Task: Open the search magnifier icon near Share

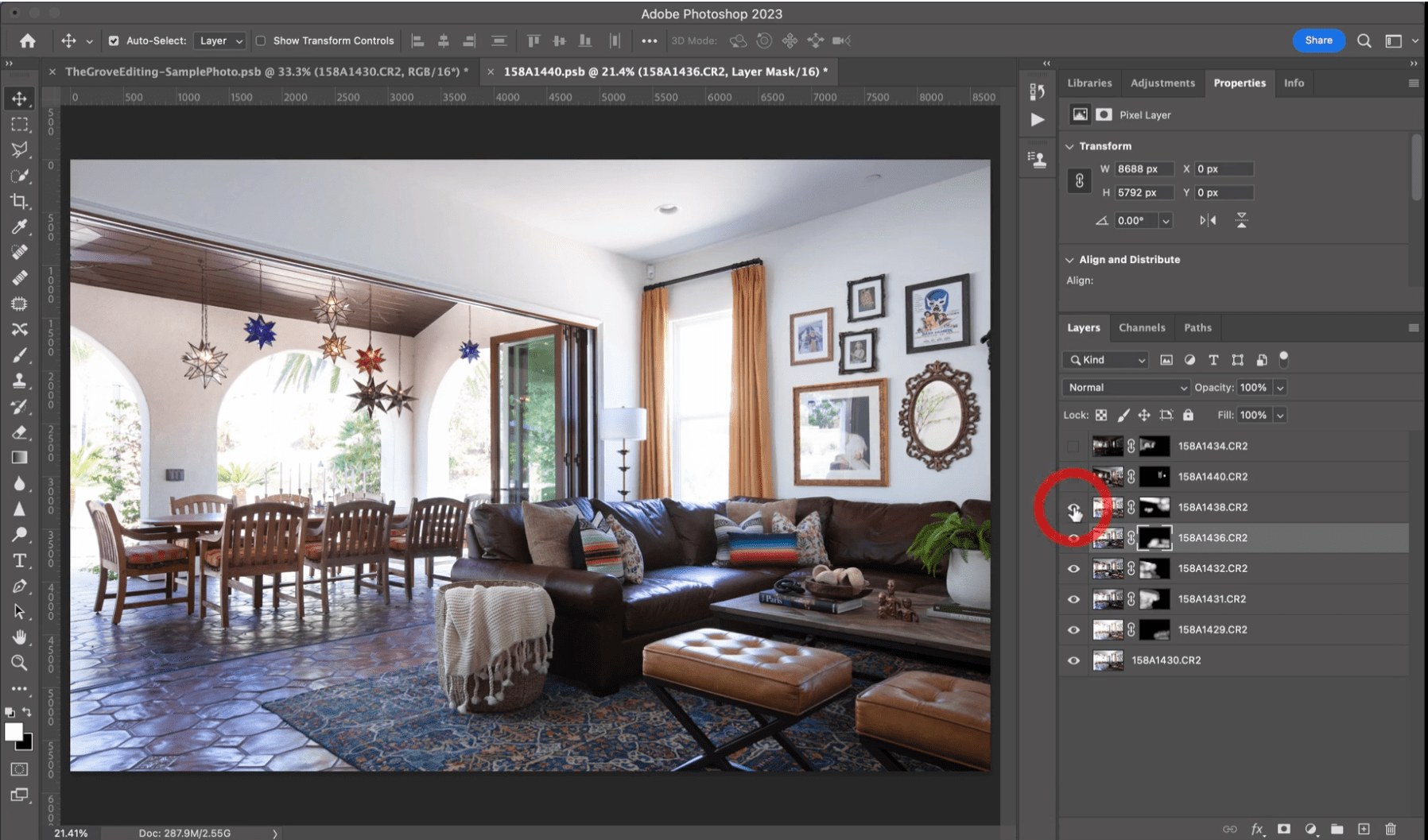Action: tap(1364, 41)
